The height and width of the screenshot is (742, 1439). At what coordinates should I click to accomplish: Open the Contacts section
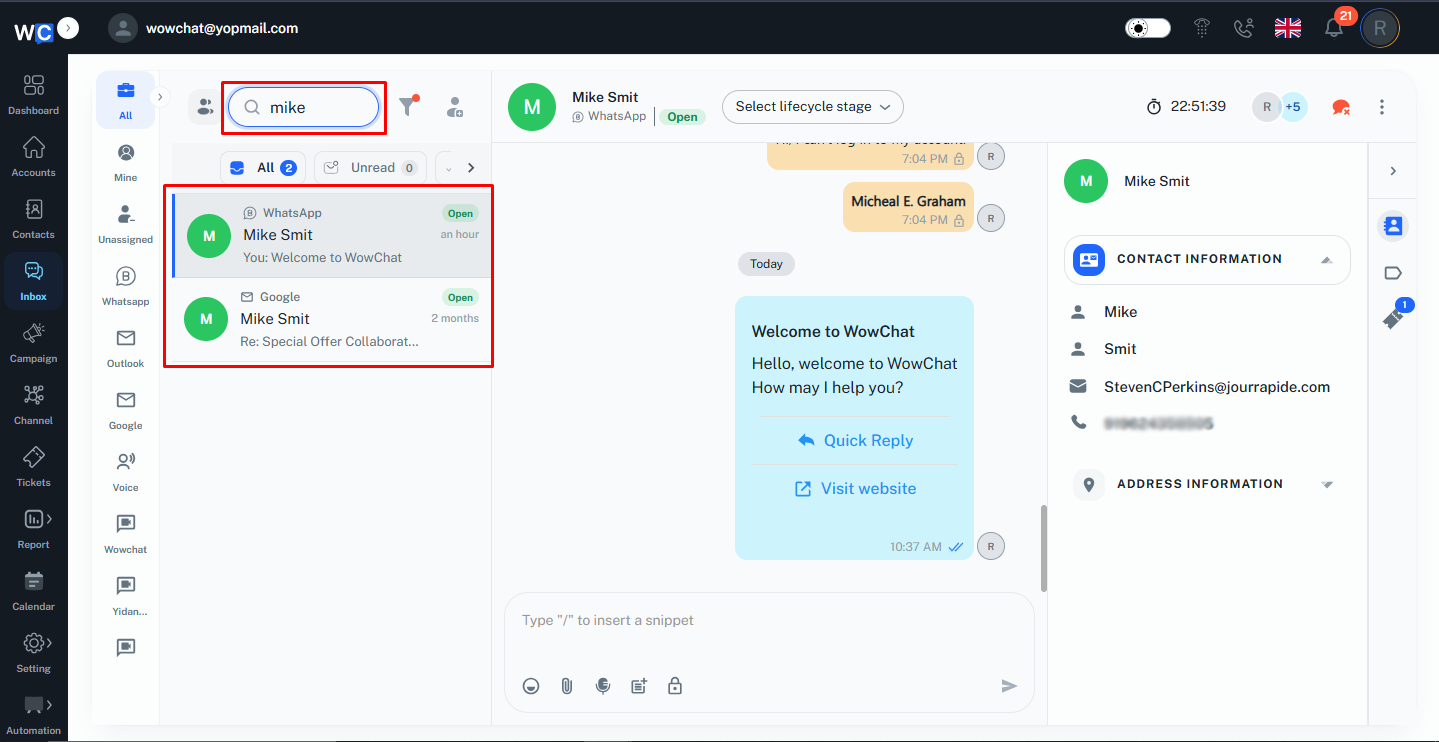click(34, 219)
